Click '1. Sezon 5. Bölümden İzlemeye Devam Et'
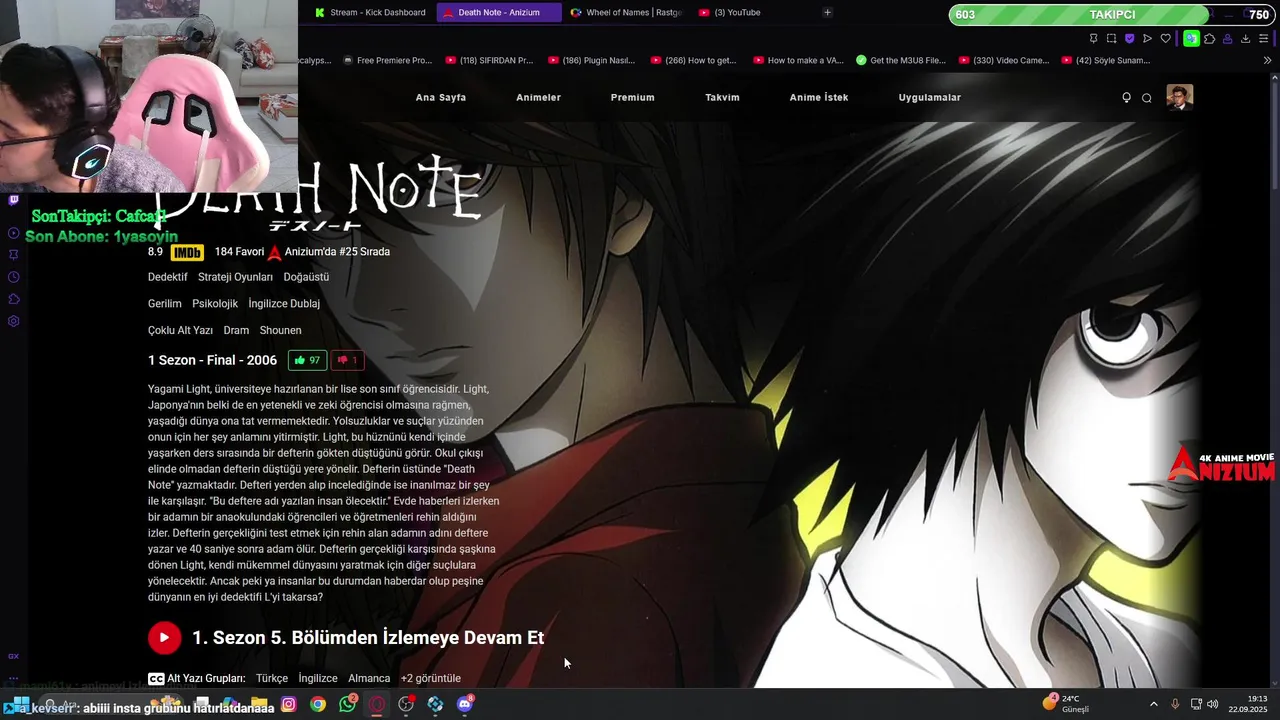 point(368,638)
